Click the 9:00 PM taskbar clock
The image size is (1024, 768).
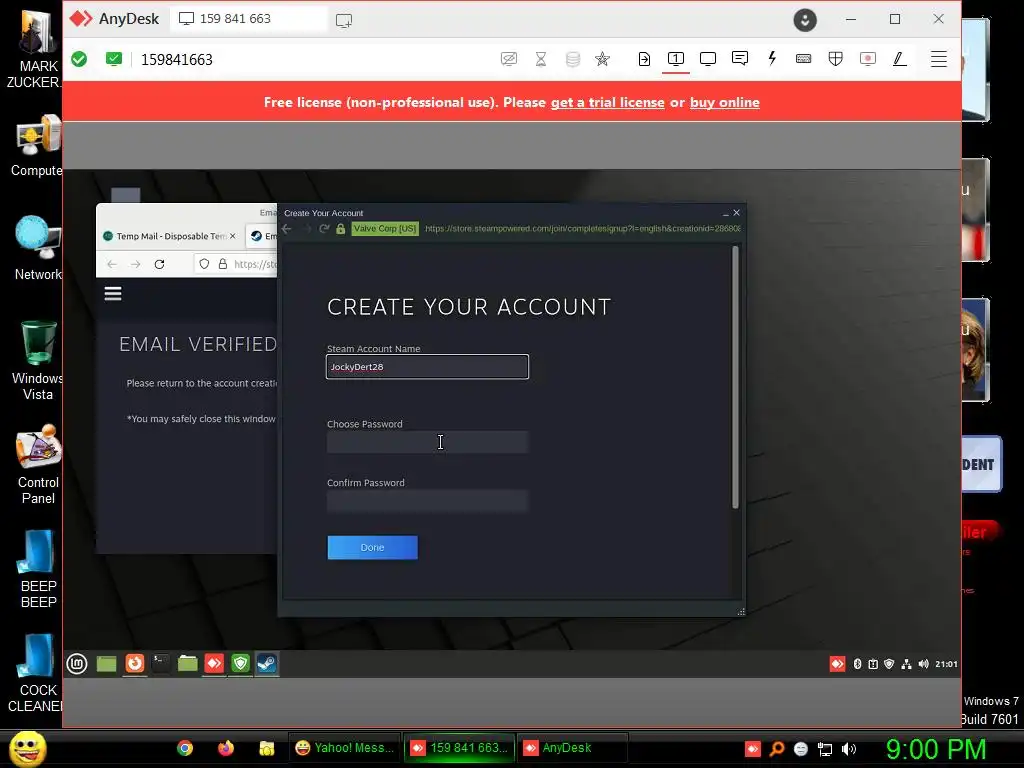point(936,749)
